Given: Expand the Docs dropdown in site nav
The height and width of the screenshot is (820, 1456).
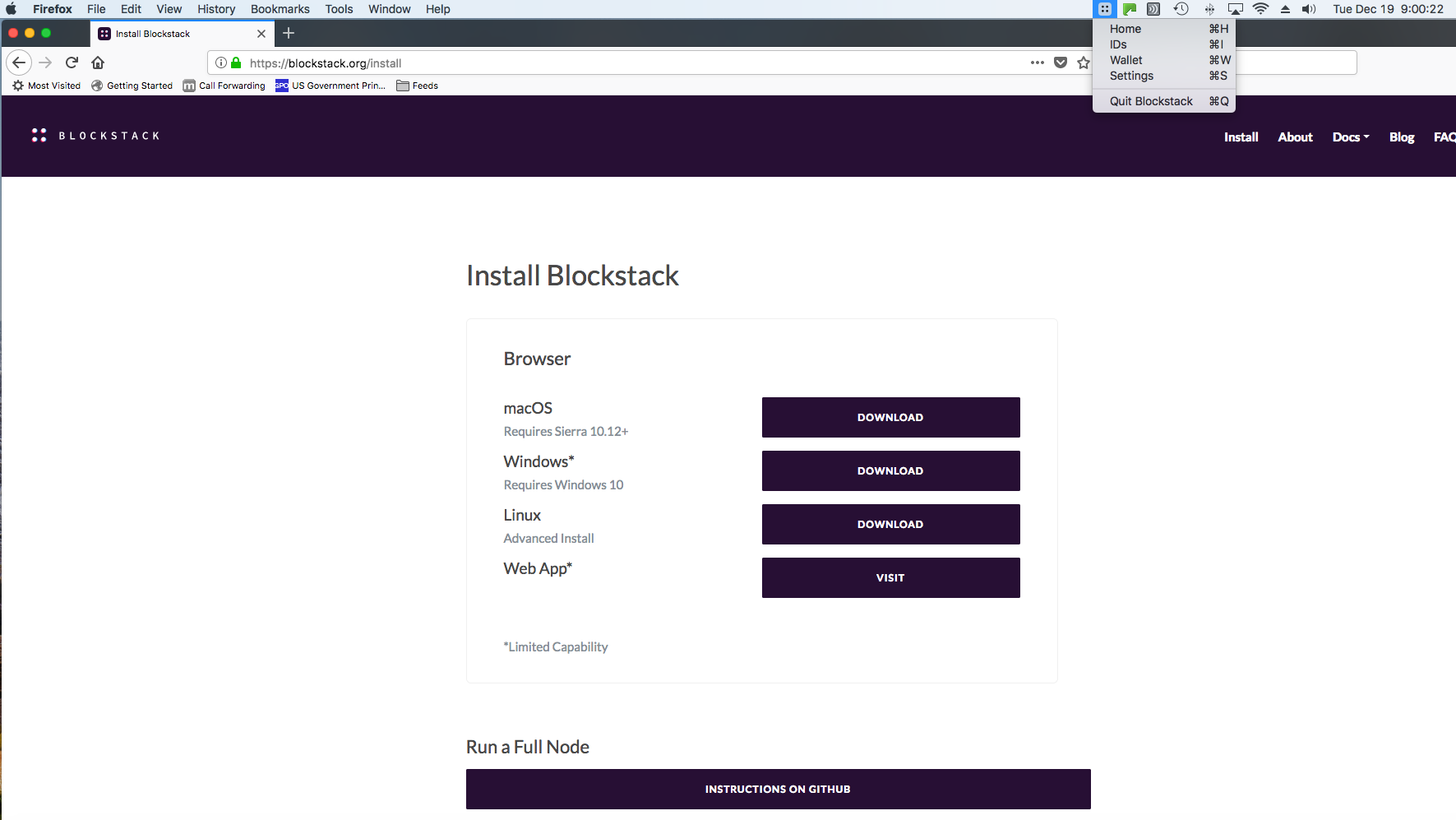Looking at the screenshot, I should point(1351,137).
